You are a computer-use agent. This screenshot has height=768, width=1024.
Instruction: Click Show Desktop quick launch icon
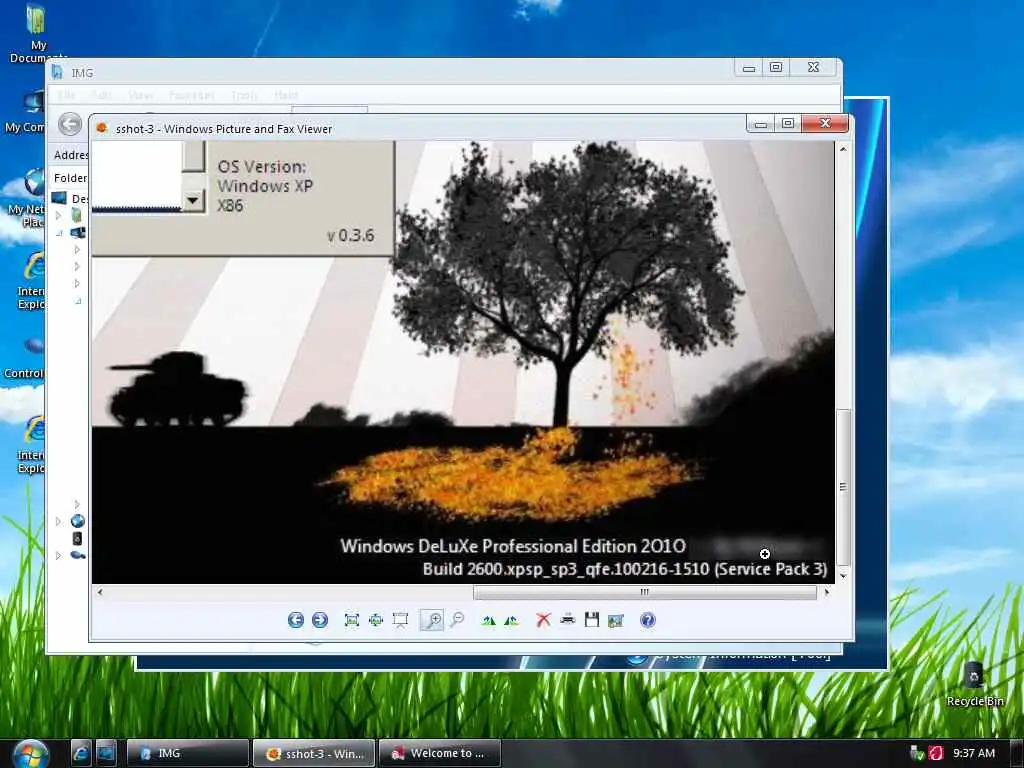click(x=106, y=753)
